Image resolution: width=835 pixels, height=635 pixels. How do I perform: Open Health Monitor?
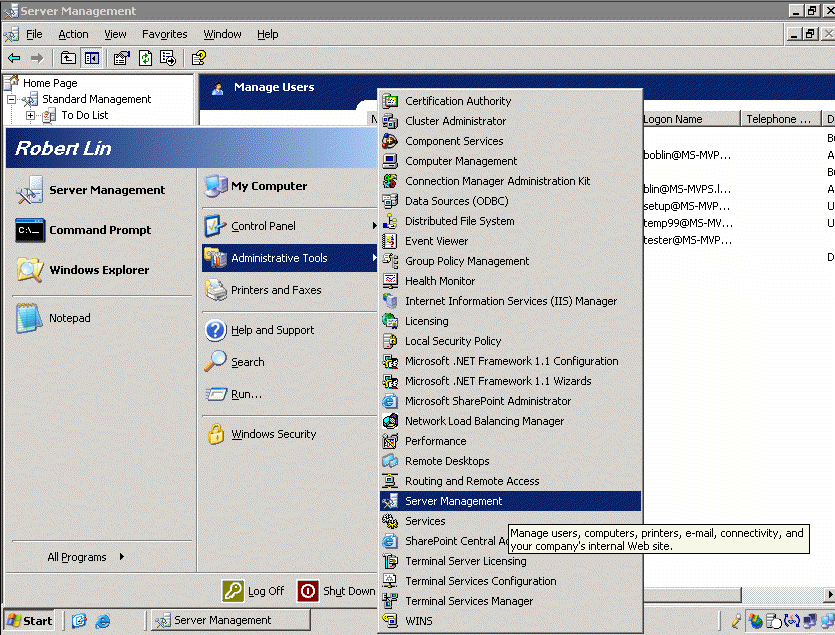pos(510,281)
